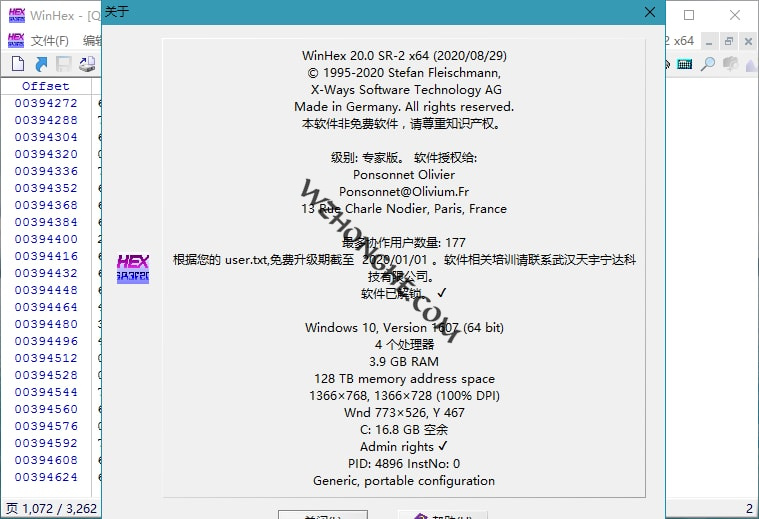Screen dimensions: 759x519
Task: Select offset row 00394288
Action: tap(46, 120)
